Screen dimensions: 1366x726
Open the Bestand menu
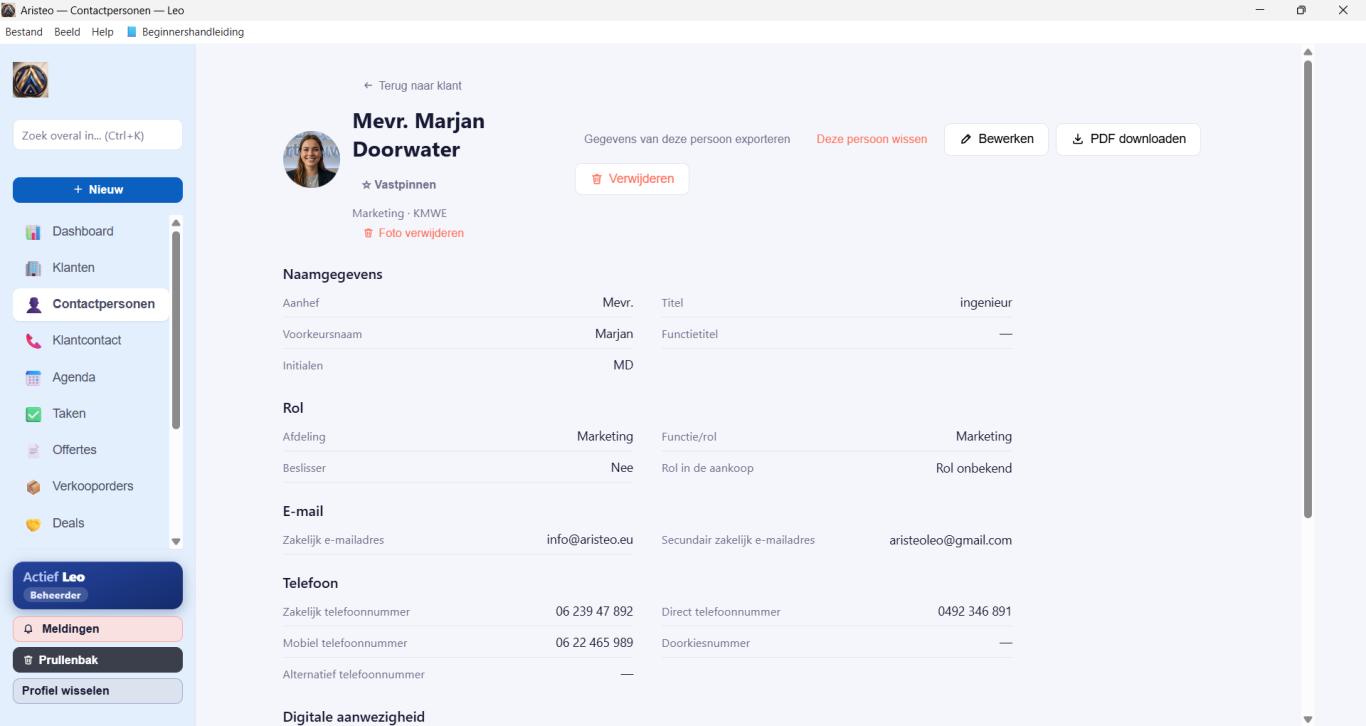[24, 32]
